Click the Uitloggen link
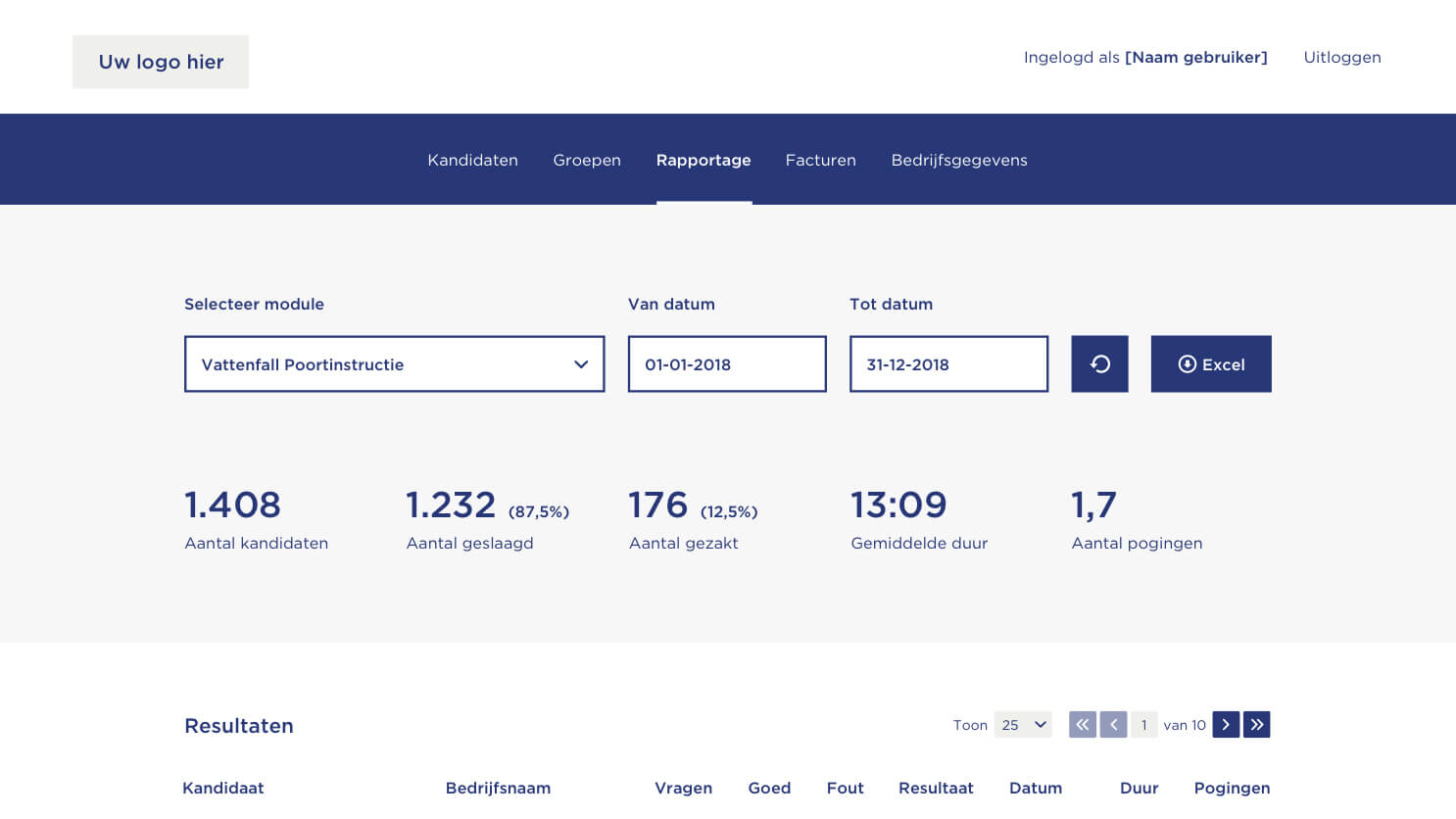 tap(1341, 58)
